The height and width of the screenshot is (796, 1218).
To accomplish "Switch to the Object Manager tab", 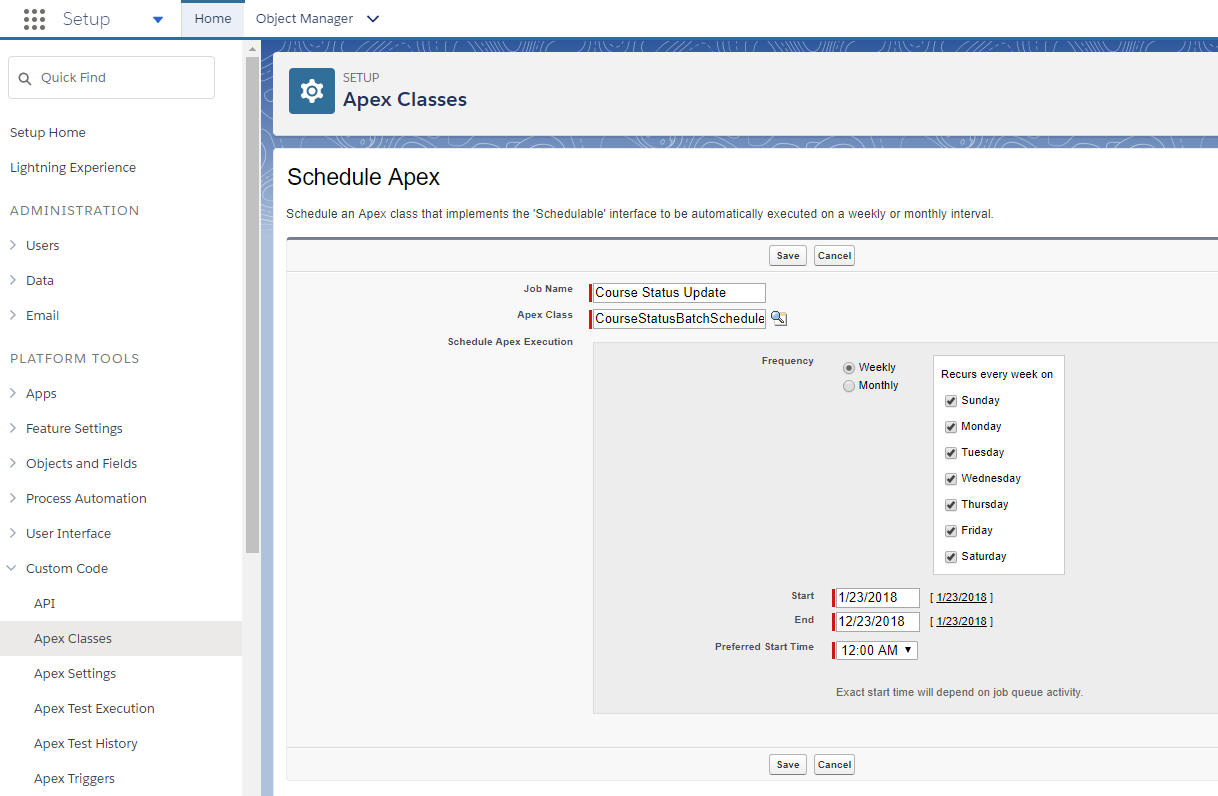I will 304,19.
